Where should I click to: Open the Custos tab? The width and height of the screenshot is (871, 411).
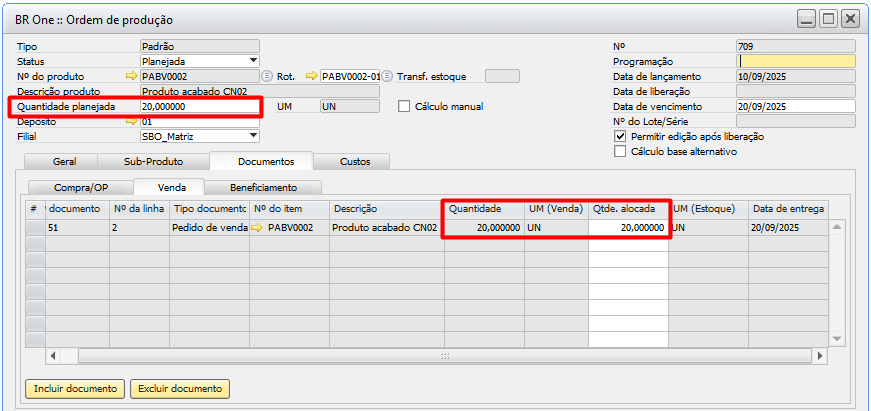[354, 161]
